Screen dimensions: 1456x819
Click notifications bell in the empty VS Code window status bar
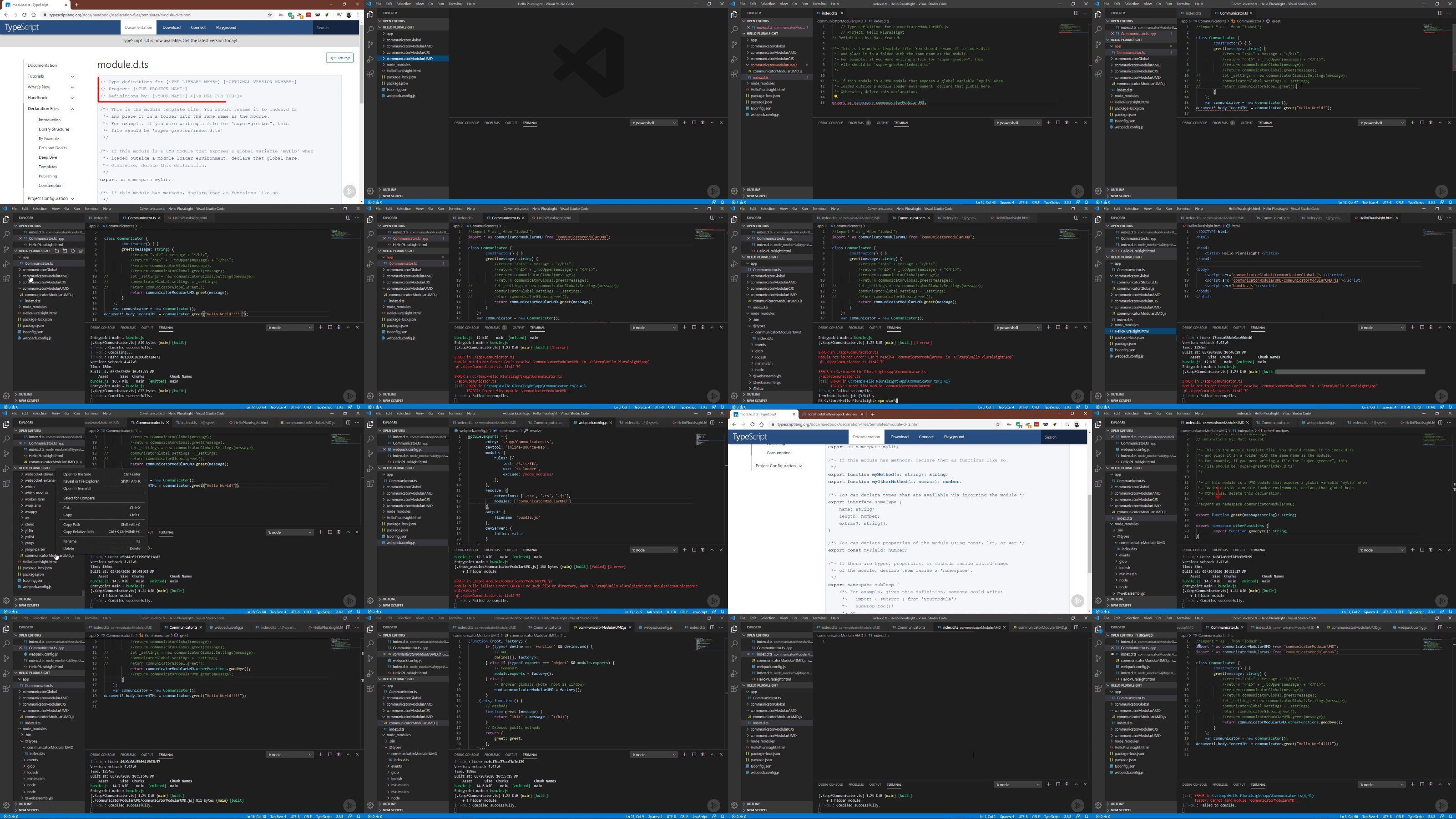(x=723, y=202)
